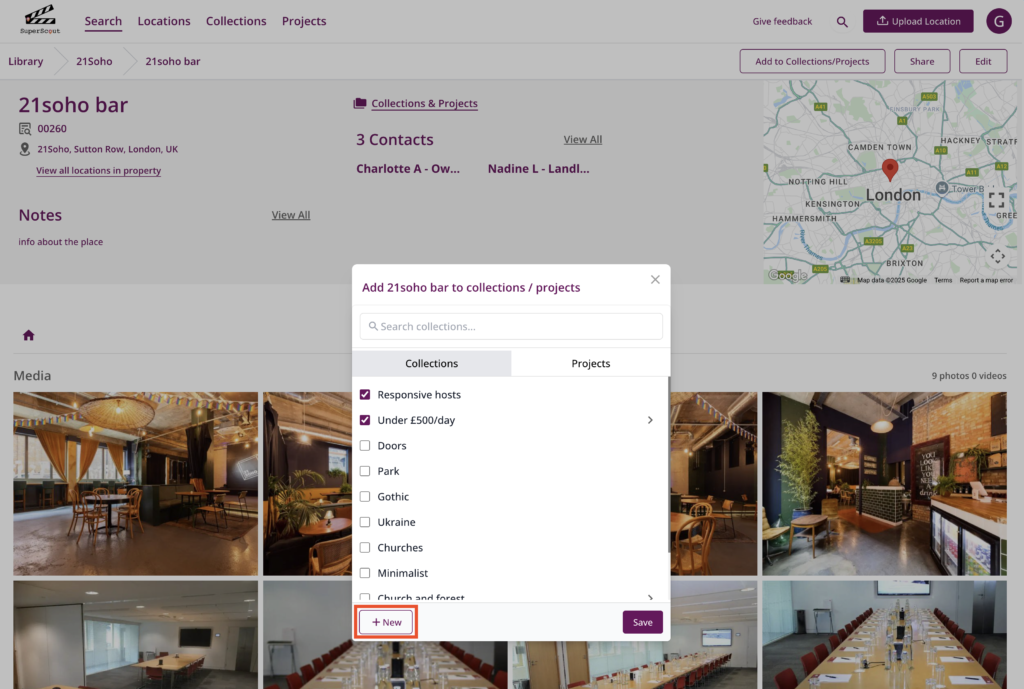
Task: Open the Search nav item
Action: pos(103,21)
